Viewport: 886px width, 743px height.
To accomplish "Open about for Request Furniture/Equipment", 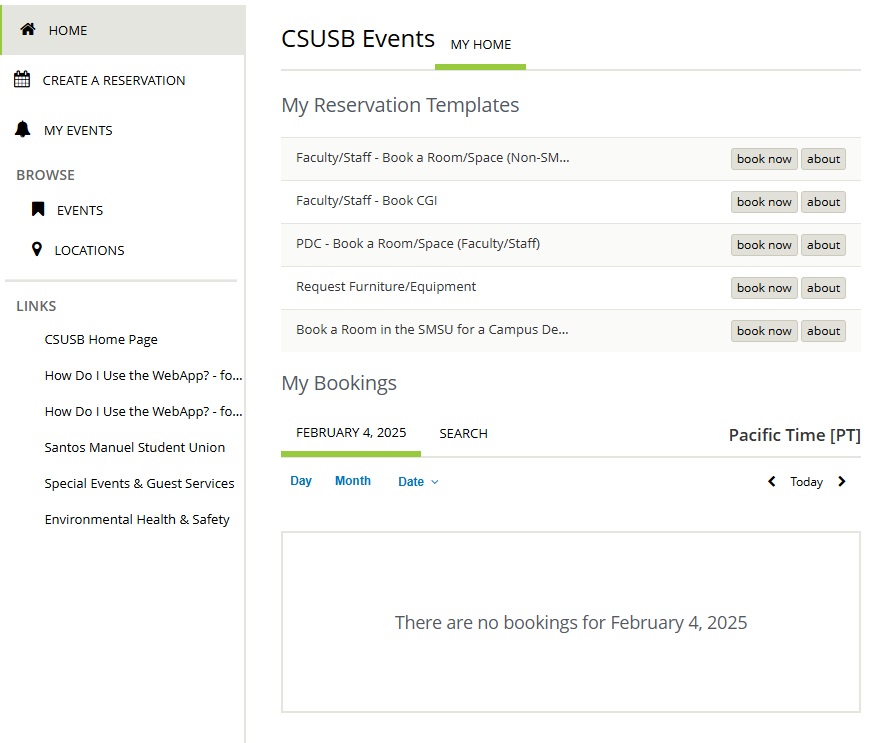I will tap(823, 288).
